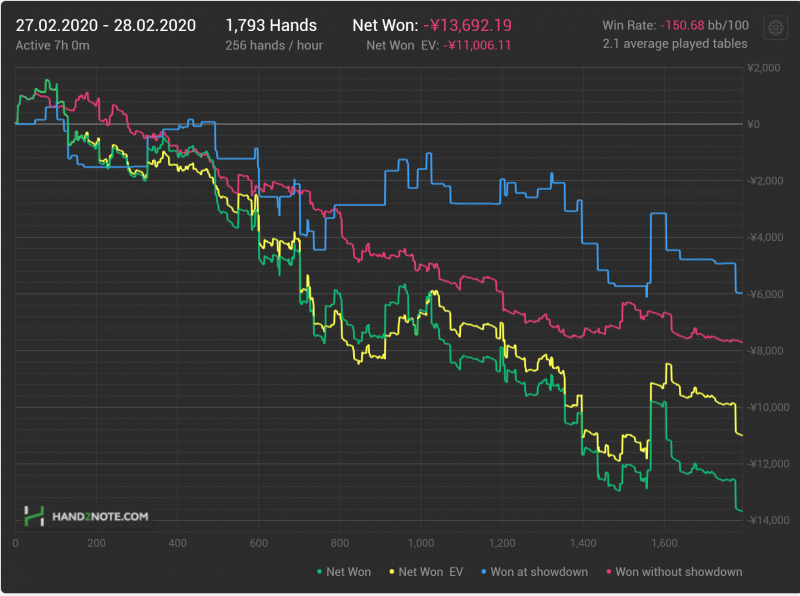Click the 1,600 hands x-axis tick
This screenshot has height=596, width=800.
[x=664, y=544]
